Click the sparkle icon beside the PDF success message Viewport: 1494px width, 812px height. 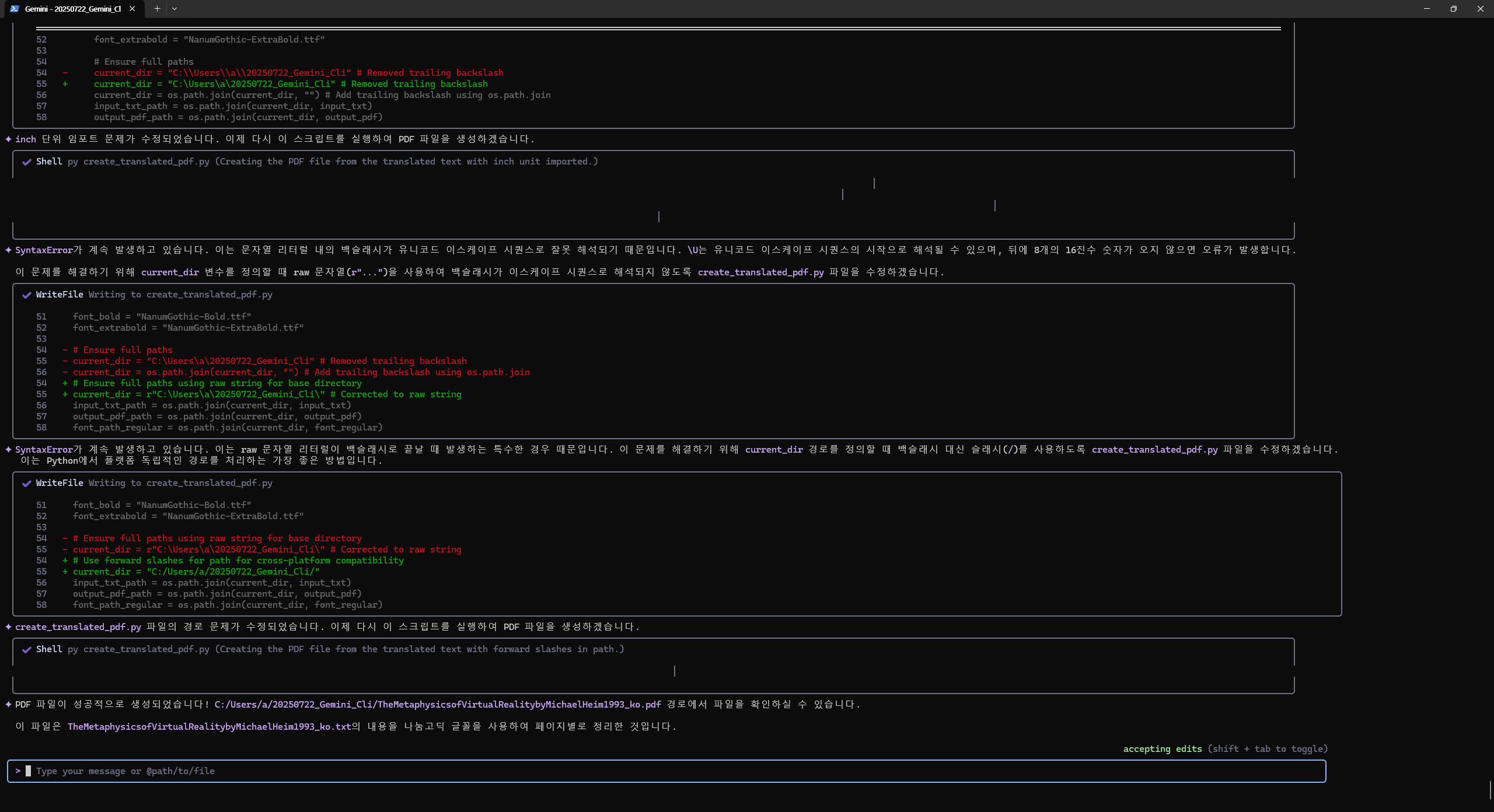(9, 704)
